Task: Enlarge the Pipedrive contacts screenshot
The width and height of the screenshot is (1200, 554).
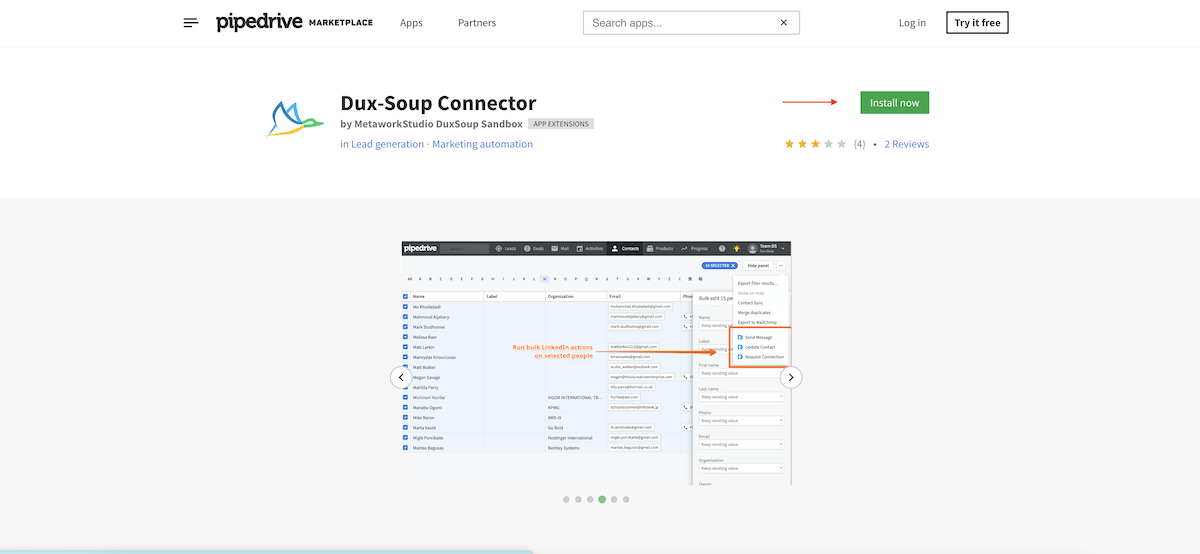Action: click(x=596, y=362)
